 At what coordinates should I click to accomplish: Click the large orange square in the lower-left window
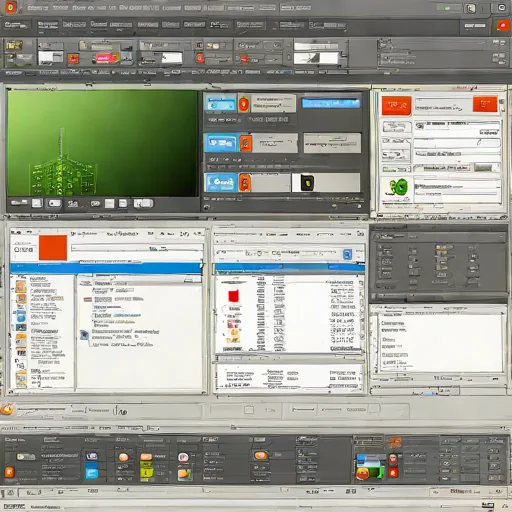[53, 248]
